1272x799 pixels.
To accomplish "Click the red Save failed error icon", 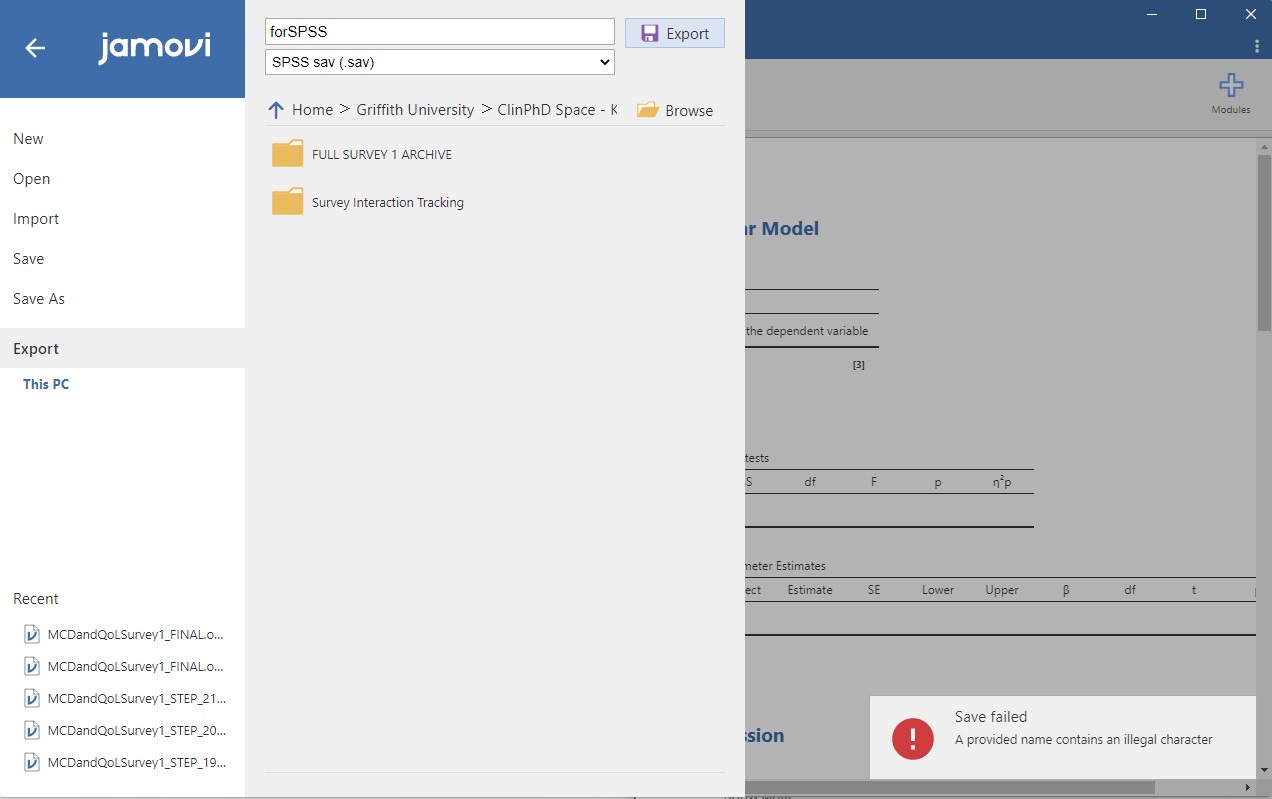I will (912, 738).
